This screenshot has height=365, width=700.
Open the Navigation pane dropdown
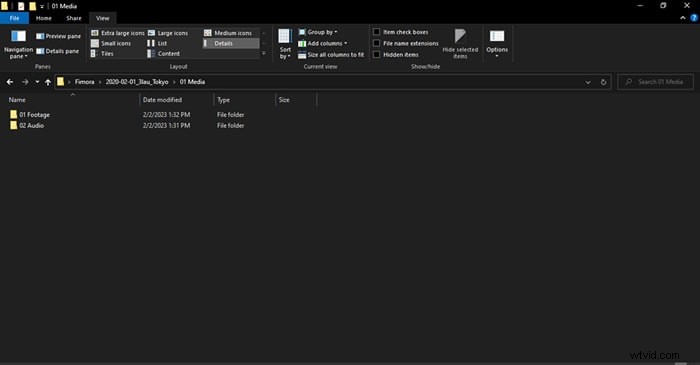[18, 45]
